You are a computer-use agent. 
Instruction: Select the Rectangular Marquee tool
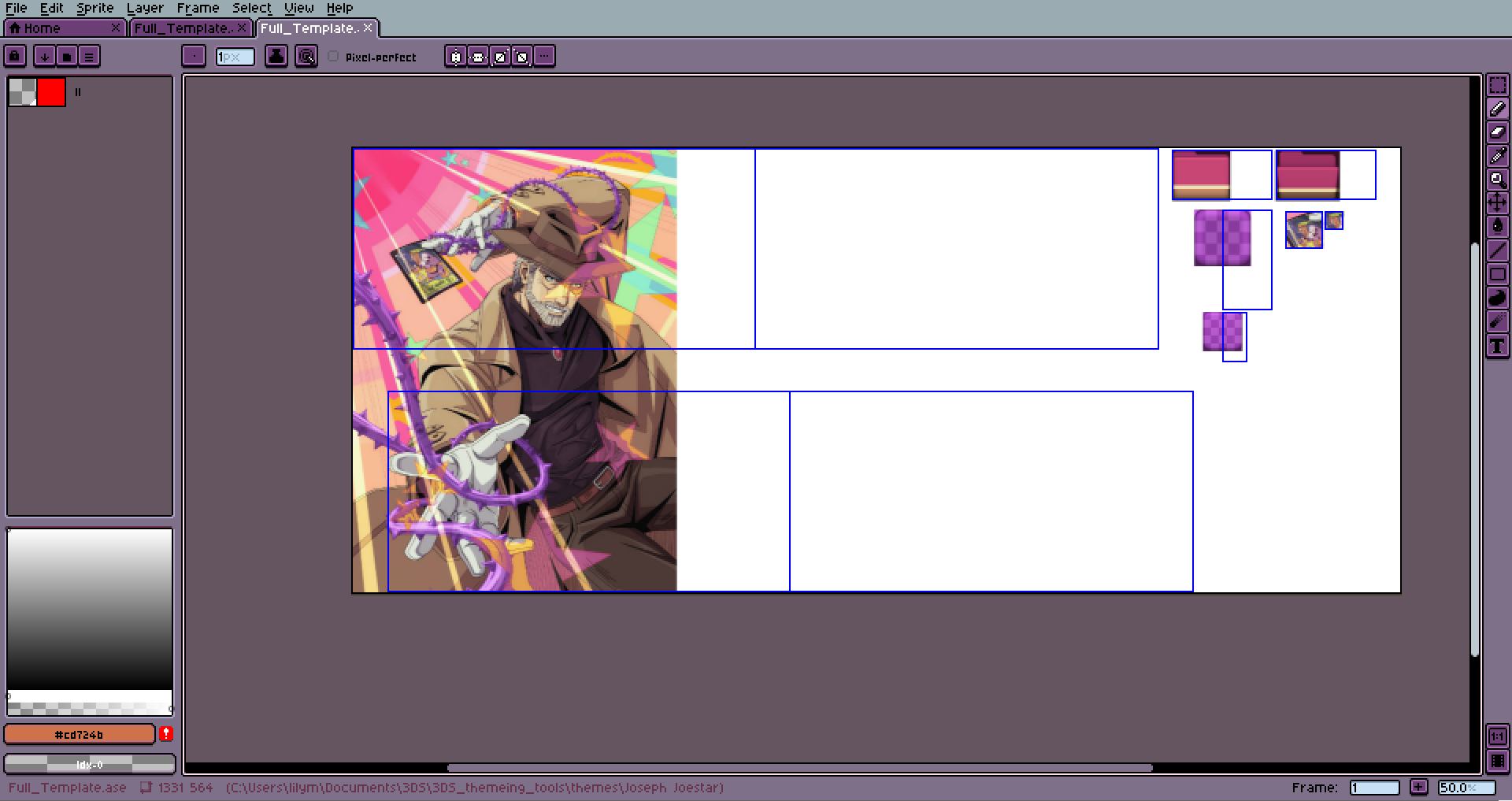1497,85
